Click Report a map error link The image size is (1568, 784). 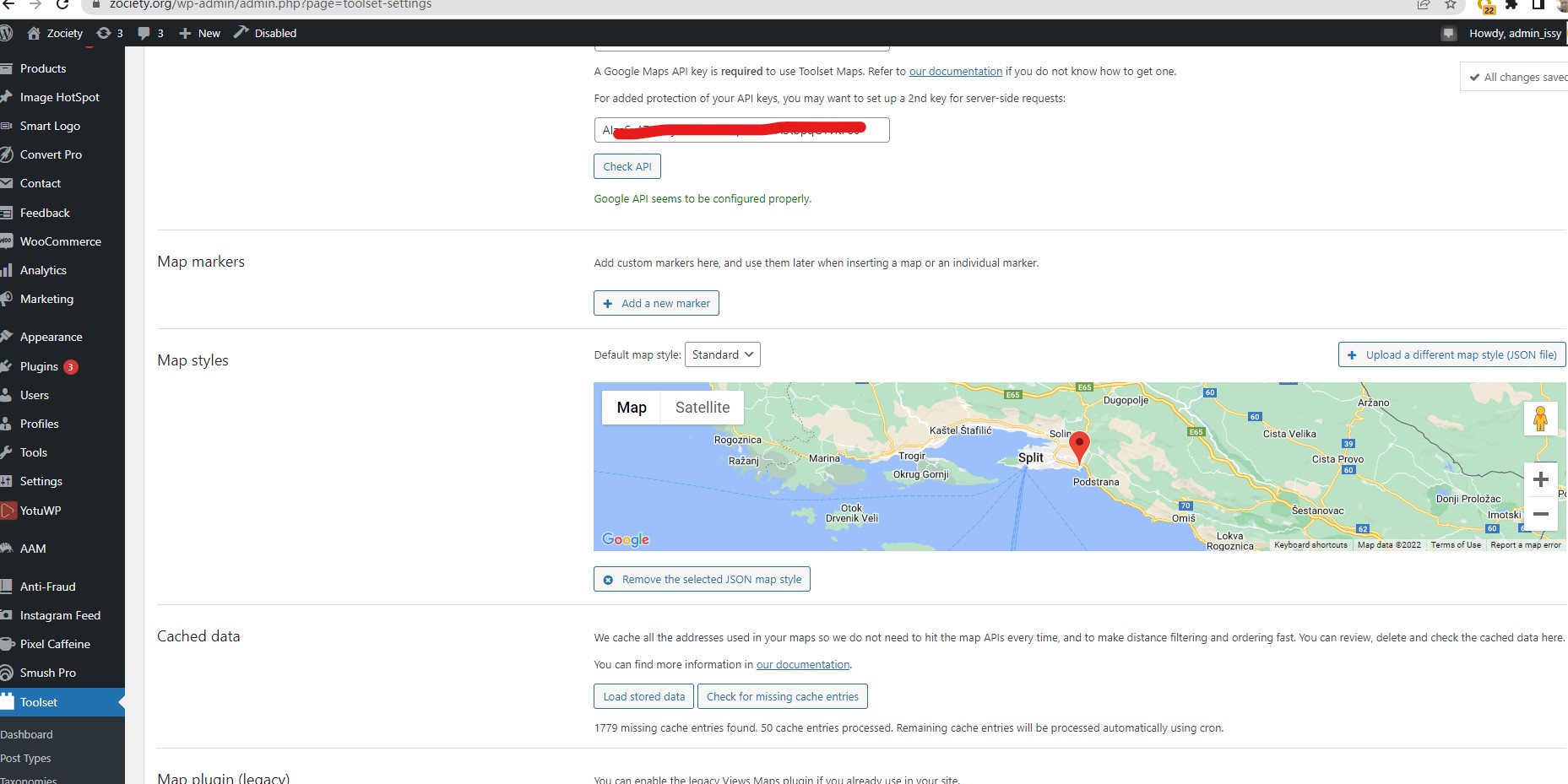pyautogui.click(x=1526, y=545)
